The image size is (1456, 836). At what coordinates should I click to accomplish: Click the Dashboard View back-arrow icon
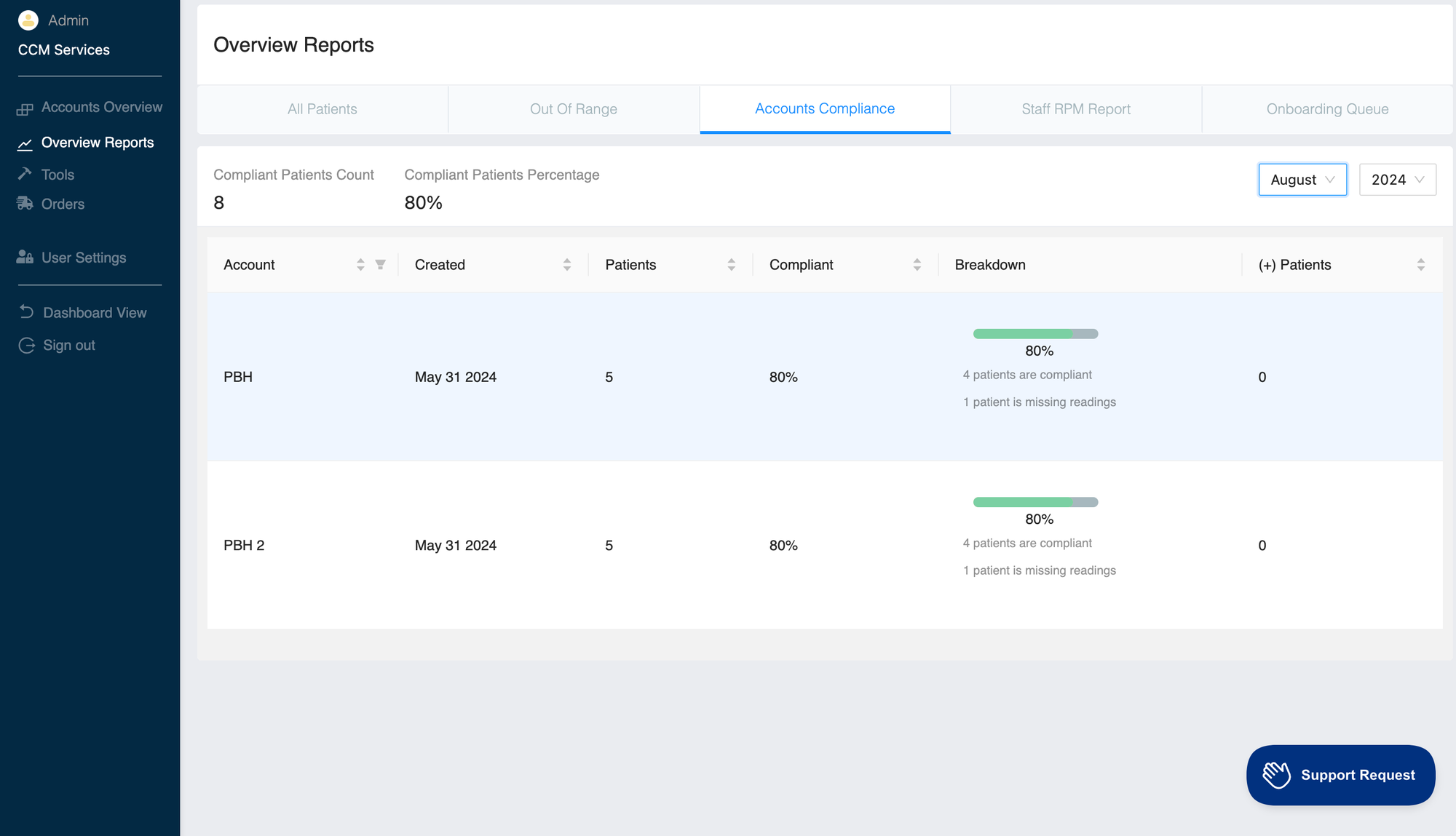click(x=27, y=312)
